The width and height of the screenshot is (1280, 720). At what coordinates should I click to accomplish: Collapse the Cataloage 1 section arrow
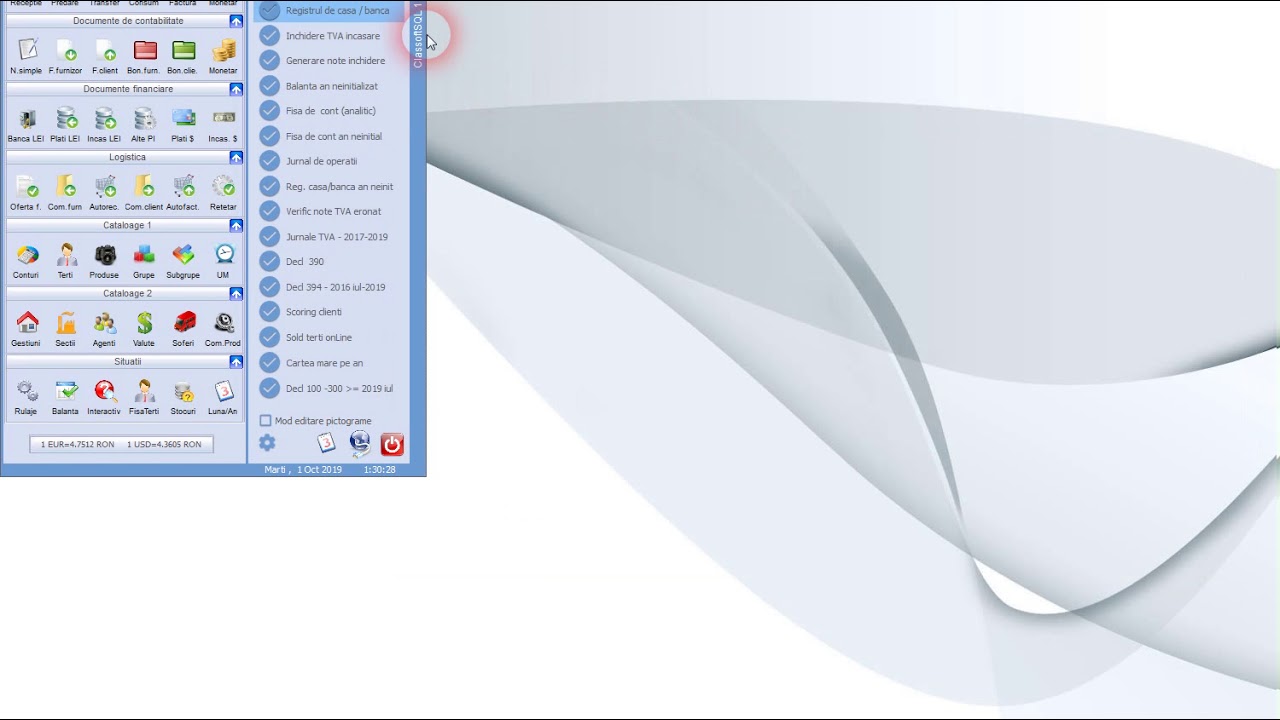236,225
